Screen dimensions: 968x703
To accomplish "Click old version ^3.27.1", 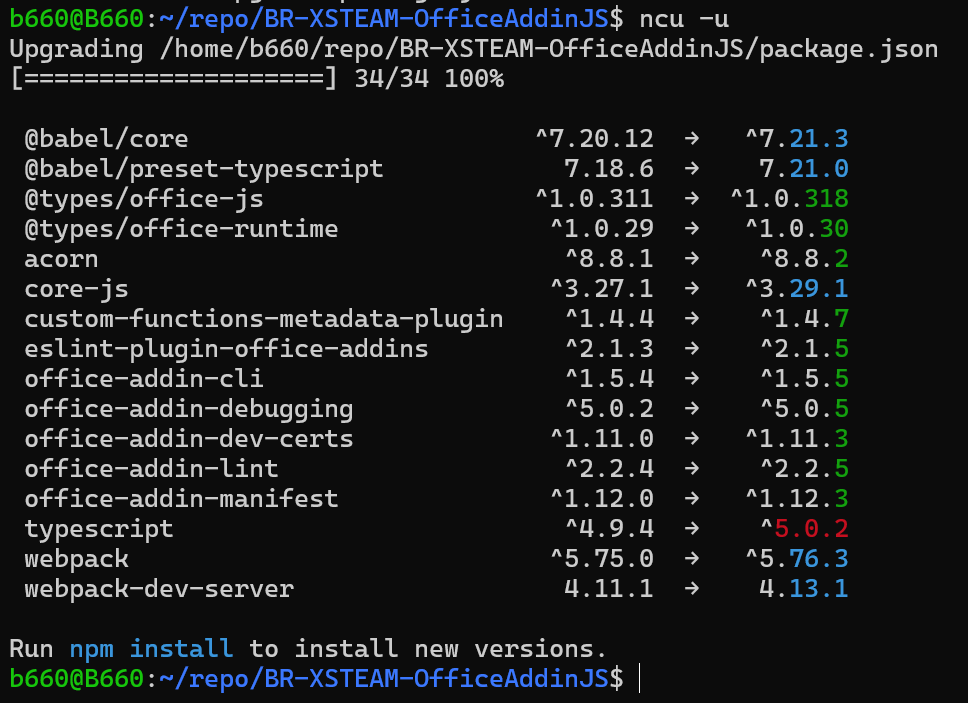I will point(602,289).
